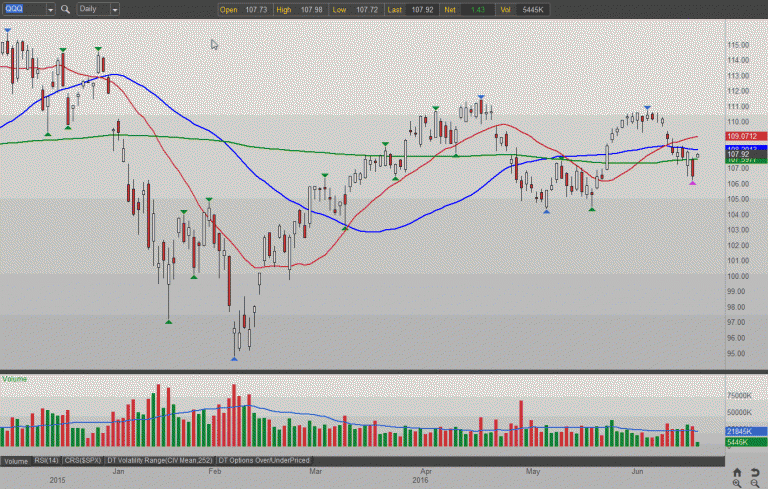Click the May date axis label
This screenshot has height=489, width=768.
pyautogui.click(x=533, y=471)
